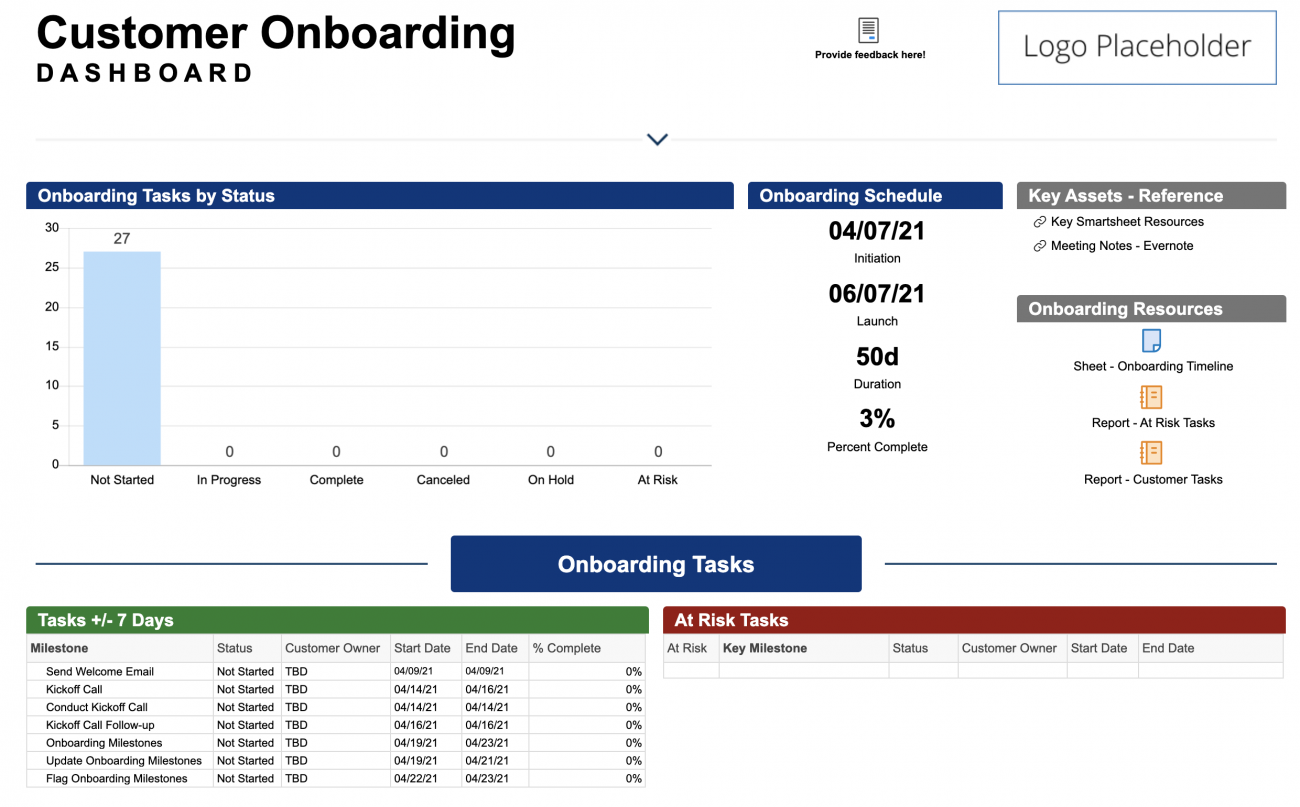Click the Logo Placeholder box

1137,47
